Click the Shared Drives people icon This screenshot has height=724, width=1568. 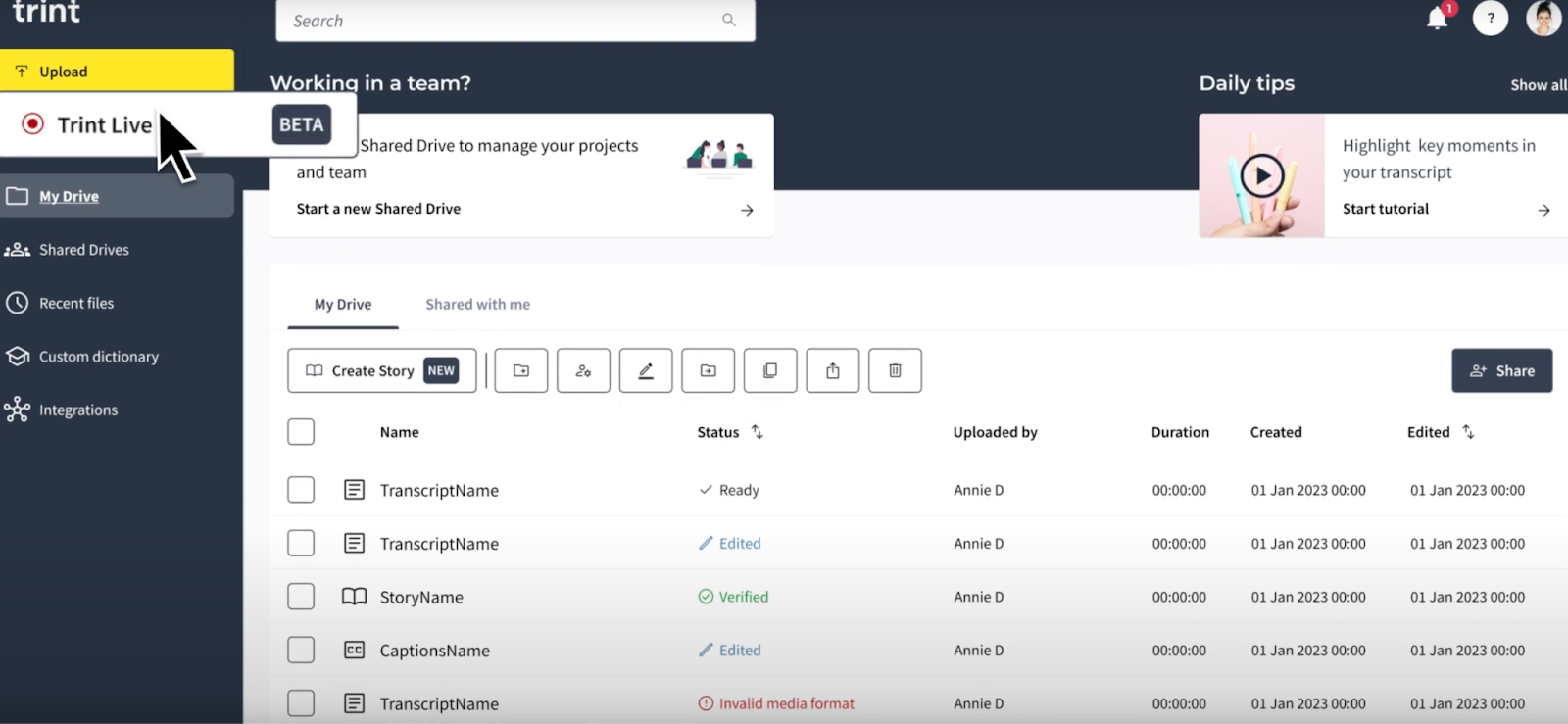point(17,250)
